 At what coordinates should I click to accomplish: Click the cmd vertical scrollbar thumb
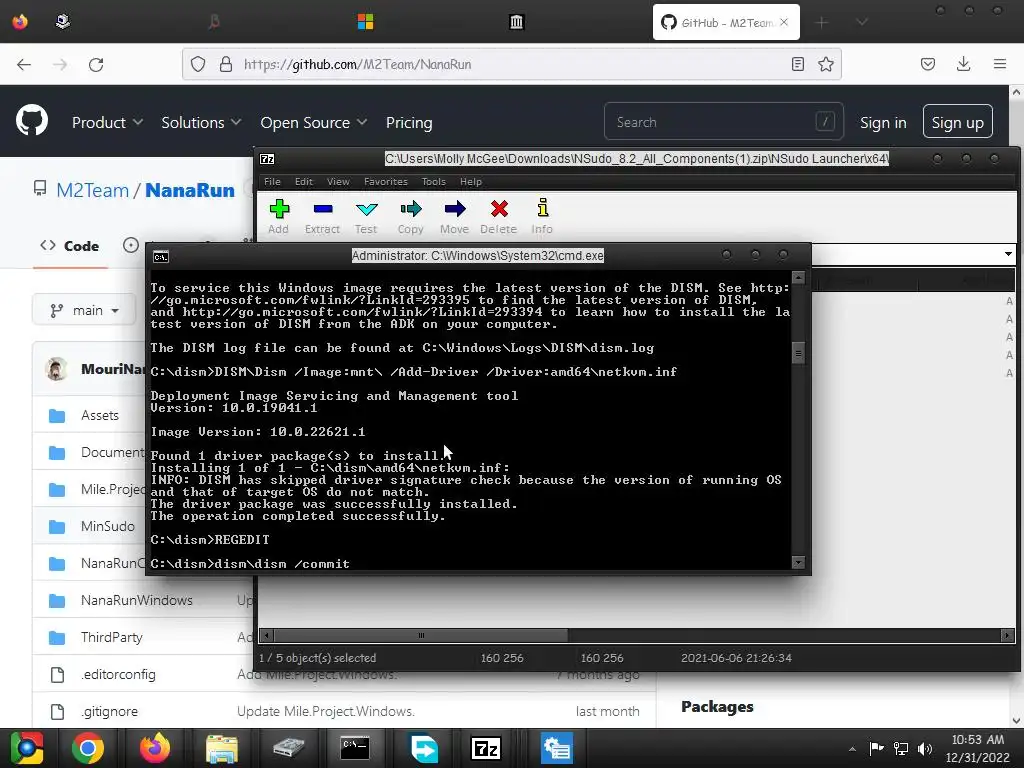(x=798, y=353)
